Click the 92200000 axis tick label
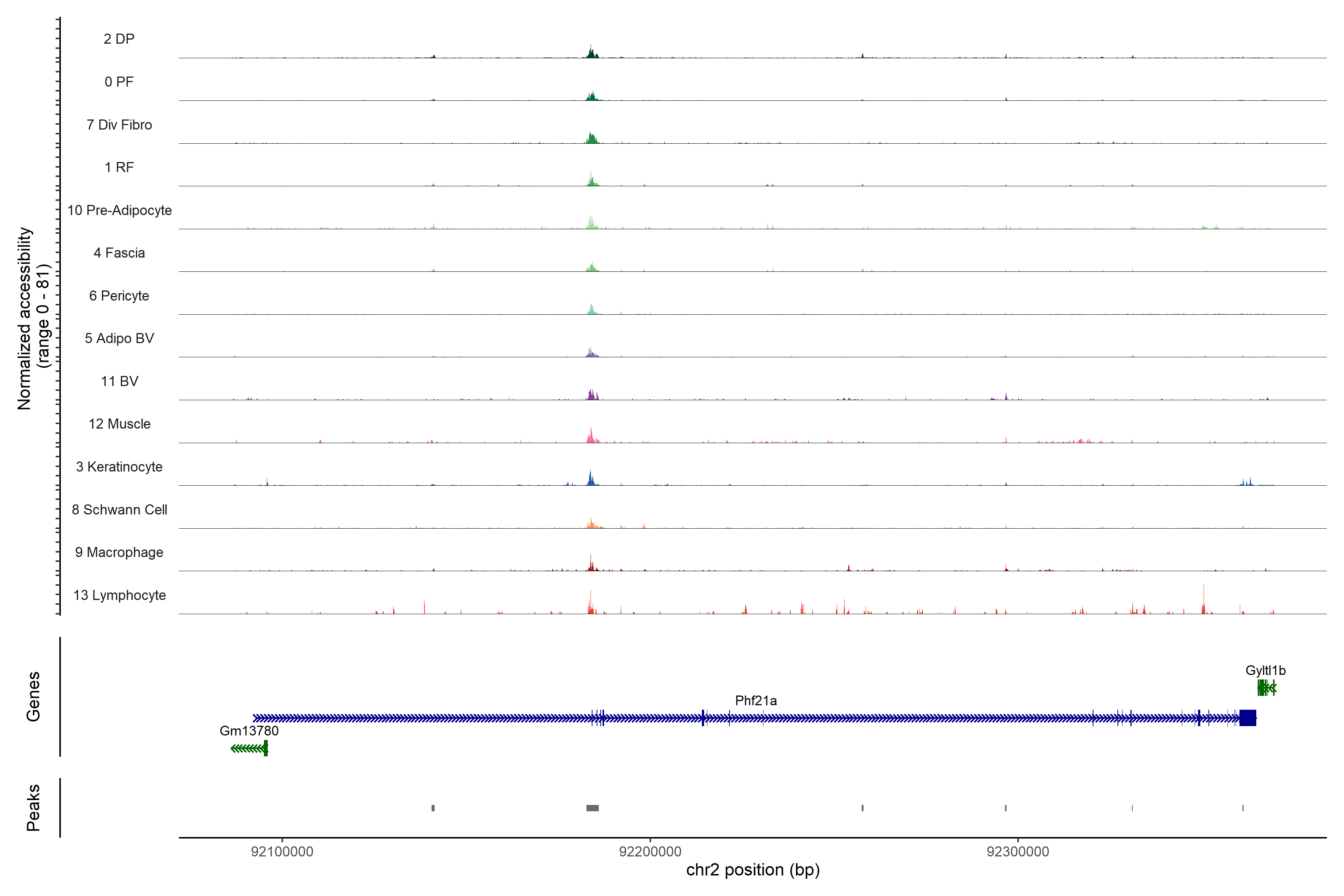1344x896 pixels. tap(650, 852)
